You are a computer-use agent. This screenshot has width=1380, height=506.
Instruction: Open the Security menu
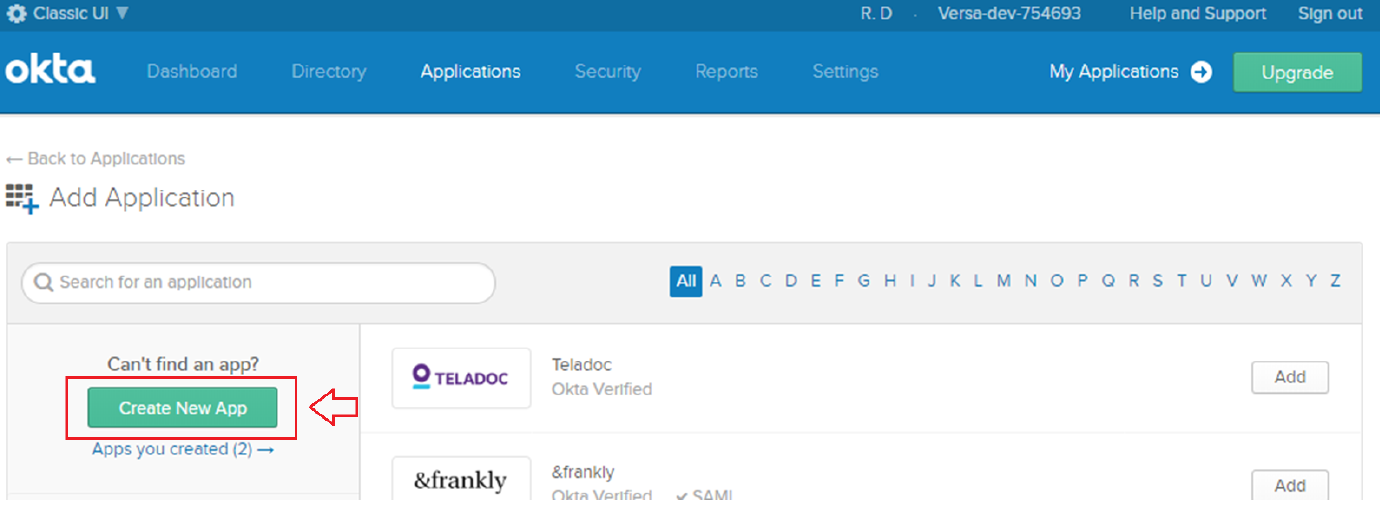tap(607, 72)
